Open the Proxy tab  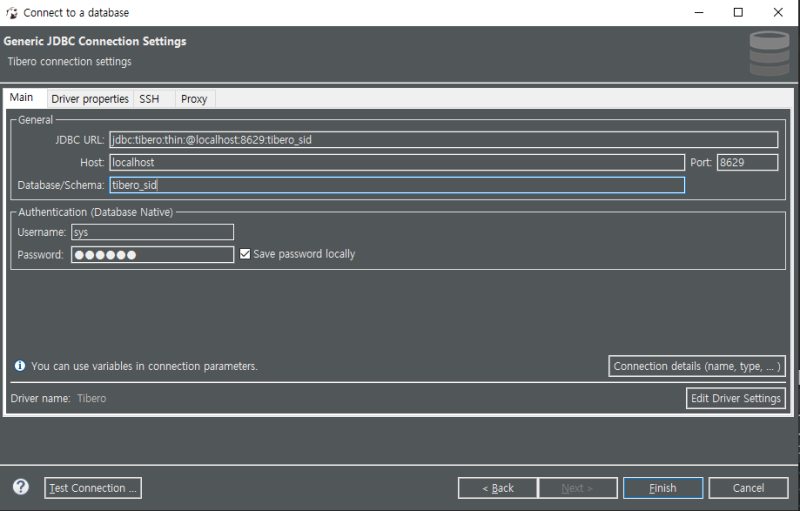point(194,99)
